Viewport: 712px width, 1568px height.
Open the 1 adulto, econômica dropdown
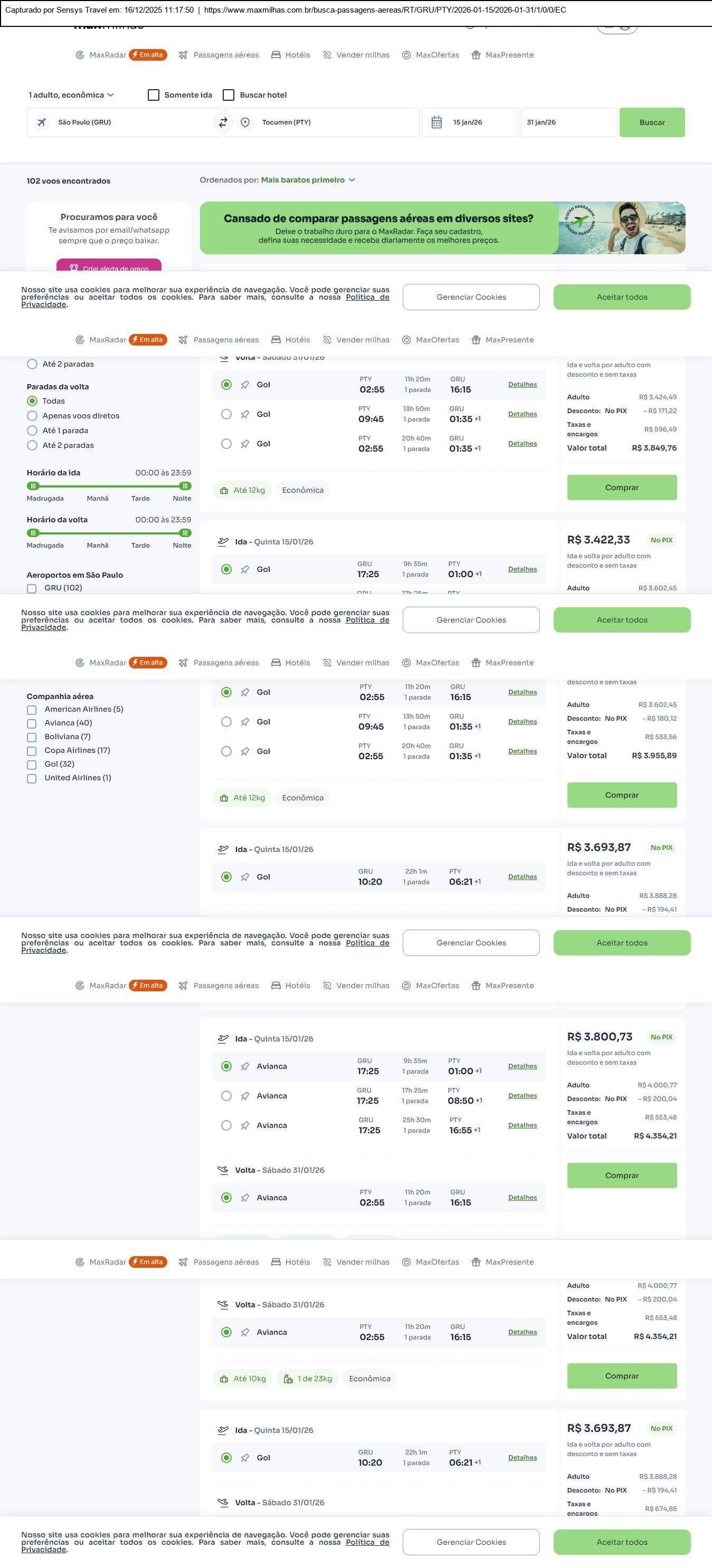71,95
